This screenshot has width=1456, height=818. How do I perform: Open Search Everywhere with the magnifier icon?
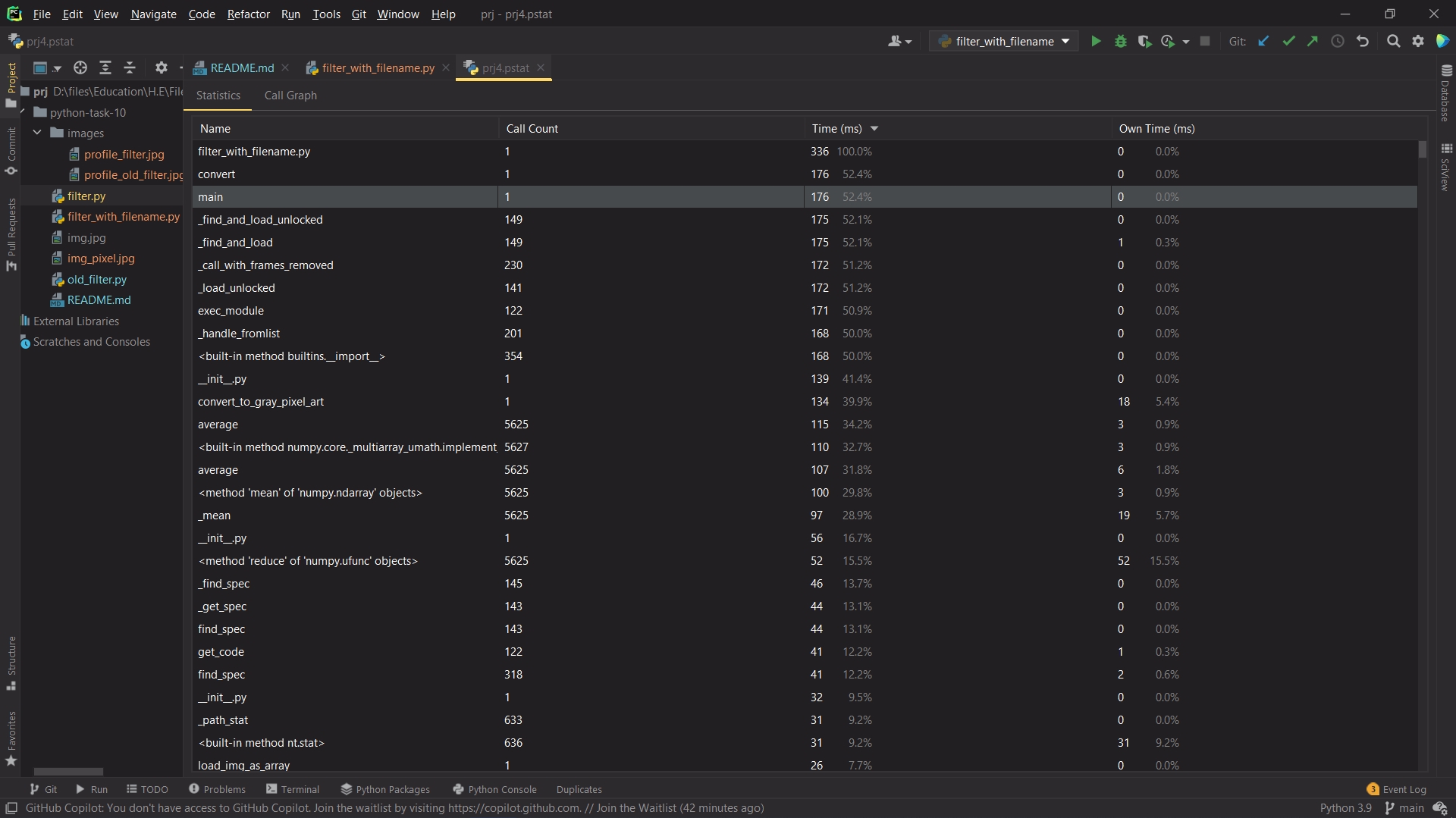(1394, 41)
